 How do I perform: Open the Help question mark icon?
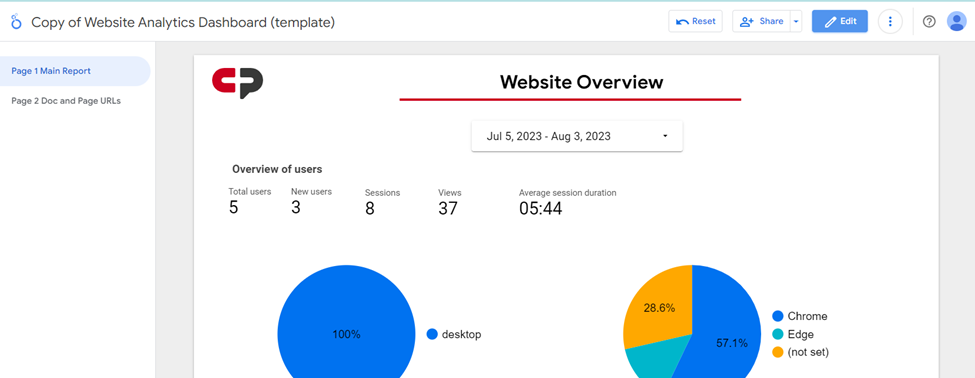(929, 21)
